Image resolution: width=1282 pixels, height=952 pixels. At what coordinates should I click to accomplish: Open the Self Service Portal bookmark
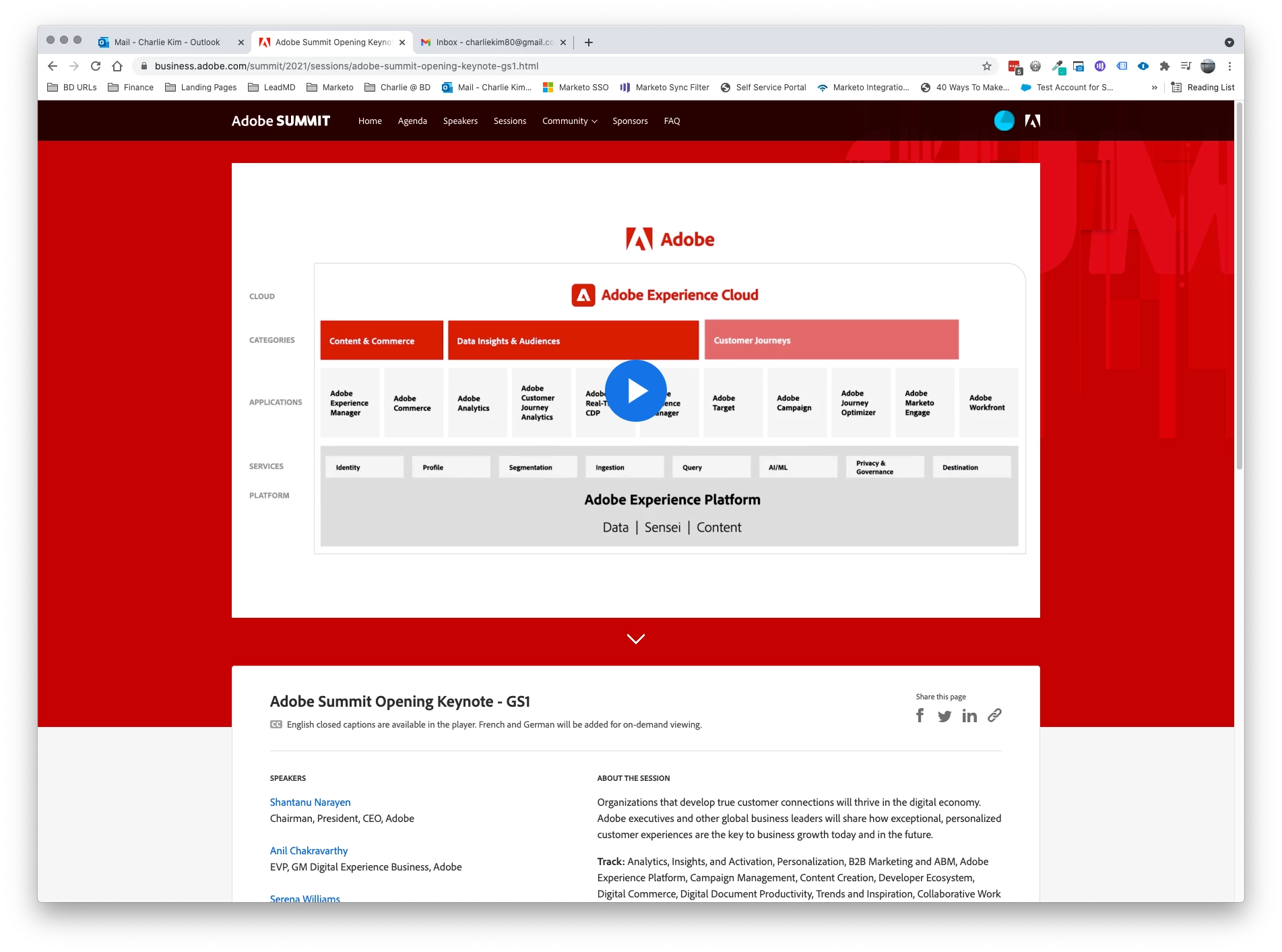pos(763,88)
